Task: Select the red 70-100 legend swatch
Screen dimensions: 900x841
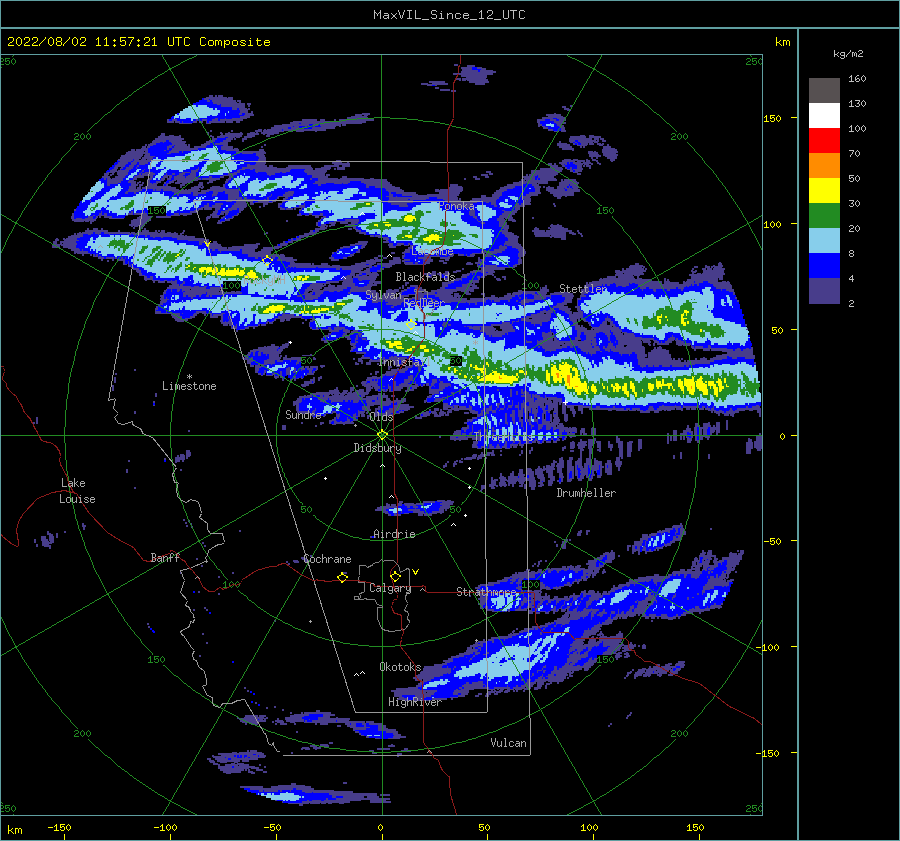Action: click(824, 141)
